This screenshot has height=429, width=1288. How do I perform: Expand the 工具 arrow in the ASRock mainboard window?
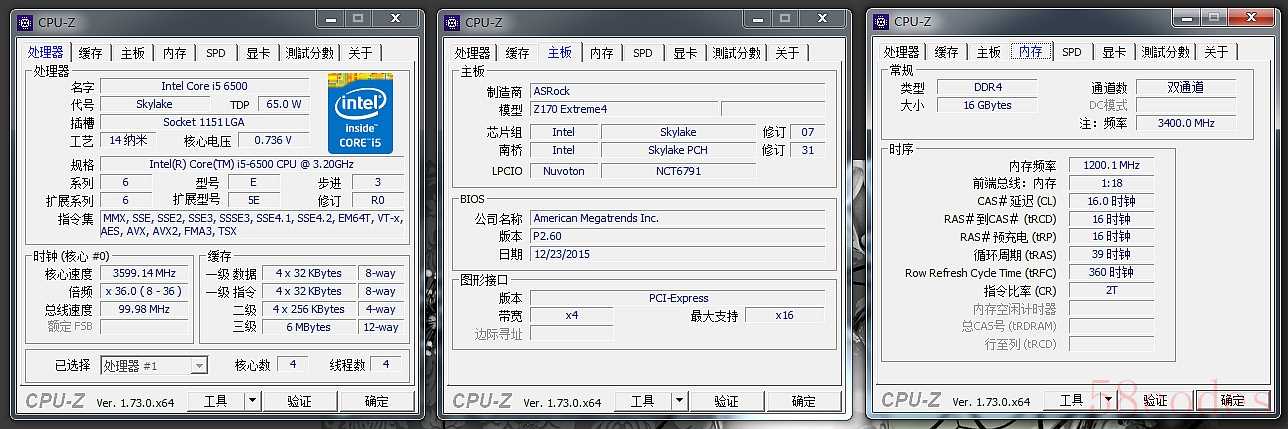coord(677,401)
